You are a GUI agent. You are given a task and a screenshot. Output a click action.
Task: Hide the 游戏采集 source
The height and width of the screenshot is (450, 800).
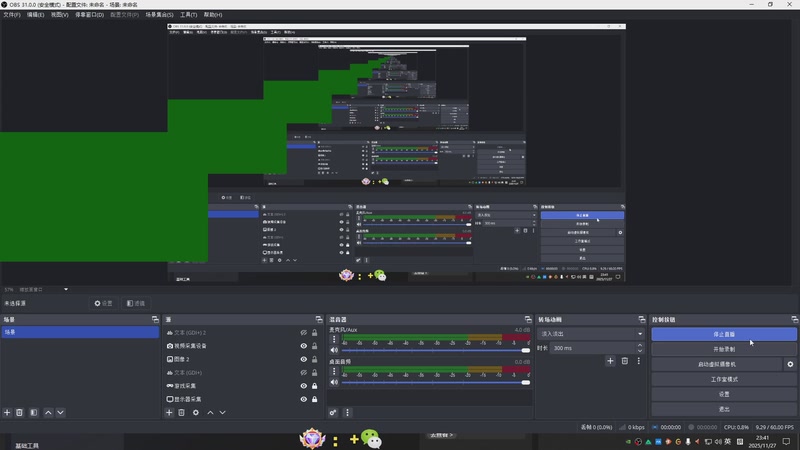(x=304, y=386)
